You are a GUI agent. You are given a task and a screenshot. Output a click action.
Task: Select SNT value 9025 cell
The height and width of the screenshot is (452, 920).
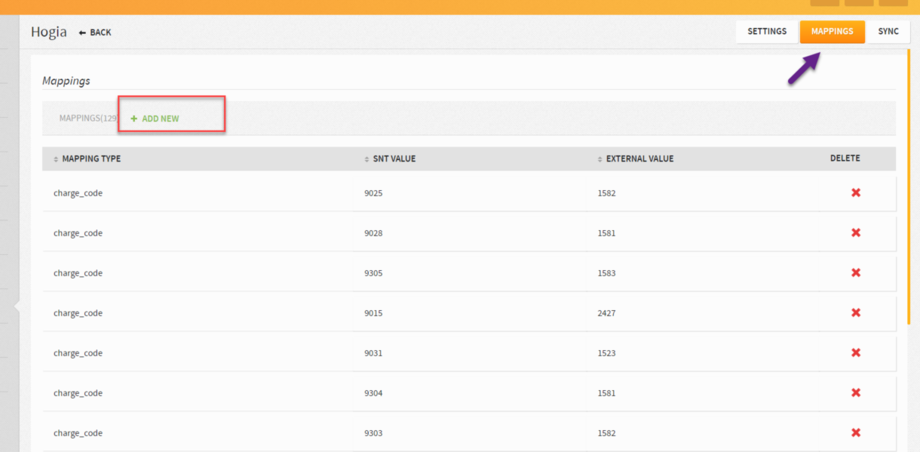(373, 193)
